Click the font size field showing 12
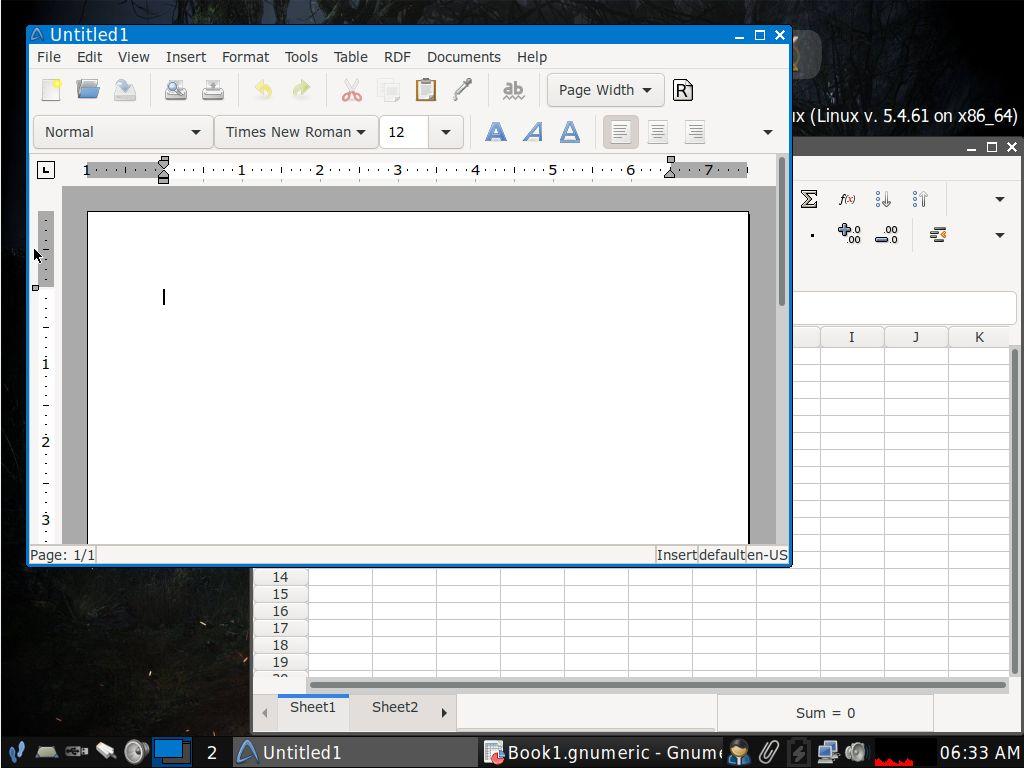The image size is (1024, 768). point(404,132)
